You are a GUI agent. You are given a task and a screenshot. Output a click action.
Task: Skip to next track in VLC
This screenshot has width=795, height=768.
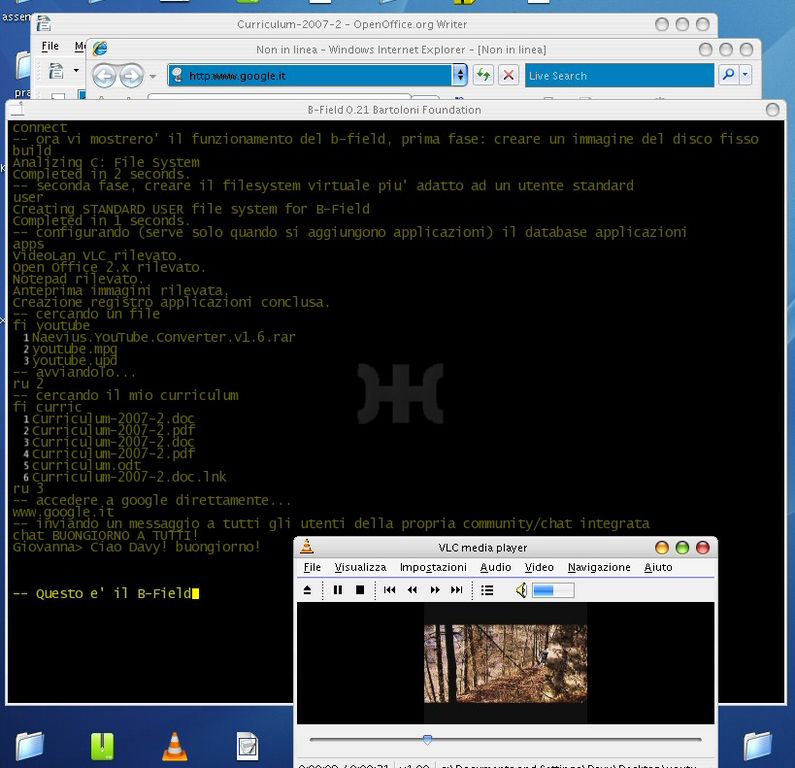tap(457, 590)
